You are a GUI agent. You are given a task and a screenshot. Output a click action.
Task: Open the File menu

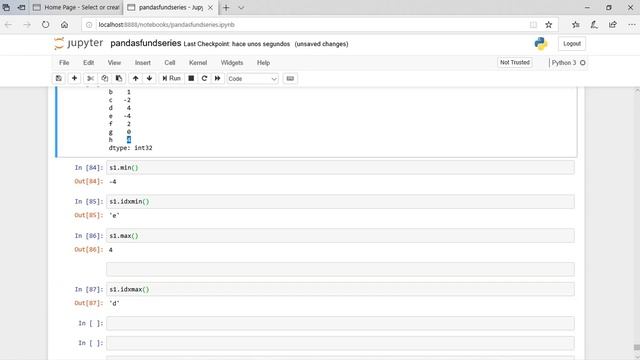[64, 63]
